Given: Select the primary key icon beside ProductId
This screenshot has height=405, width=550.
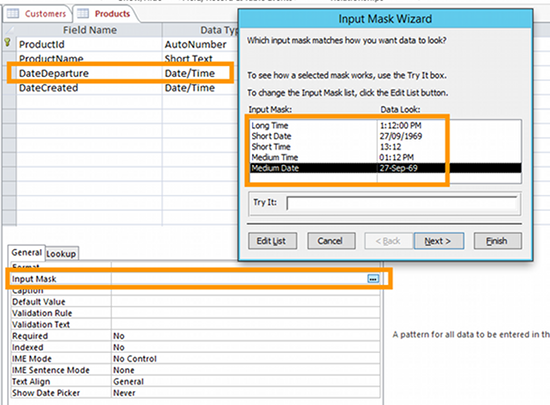Looking at the screenshot, I should click(x=7, y=43).
